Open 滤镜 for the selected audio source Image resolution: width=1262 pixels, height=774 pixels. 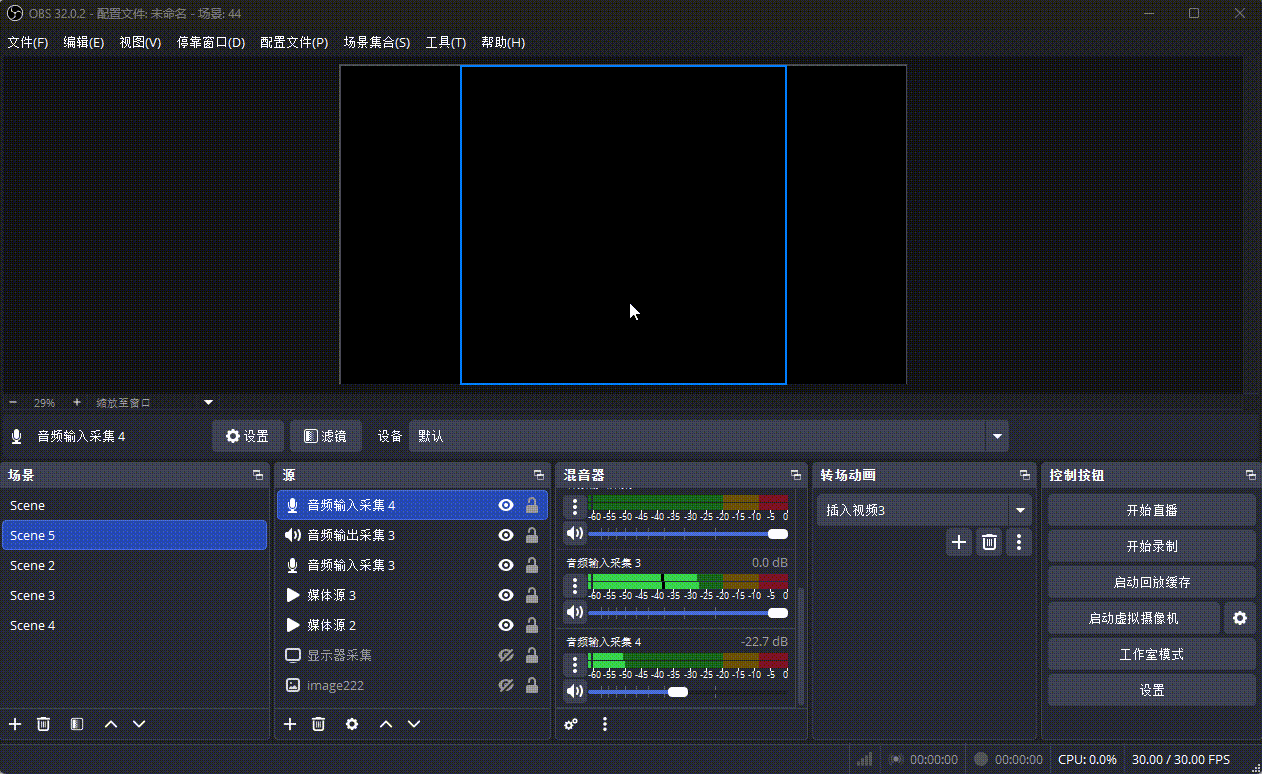pyautogui.click(x=325, y=435)
